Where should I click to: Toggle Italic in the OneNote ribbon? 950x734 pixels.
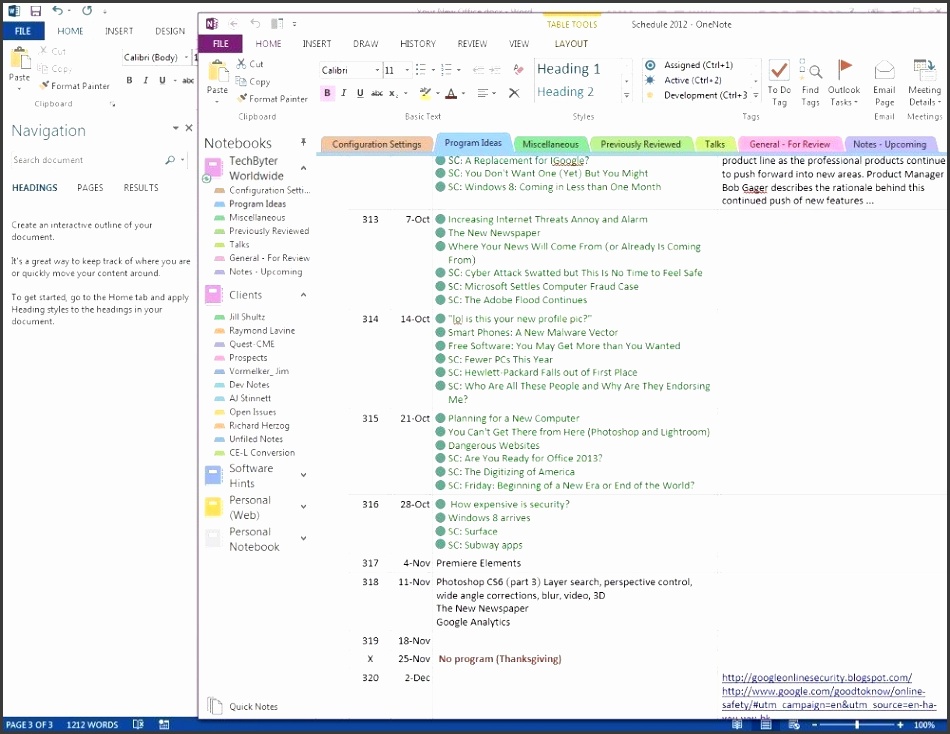click(343, 93)
